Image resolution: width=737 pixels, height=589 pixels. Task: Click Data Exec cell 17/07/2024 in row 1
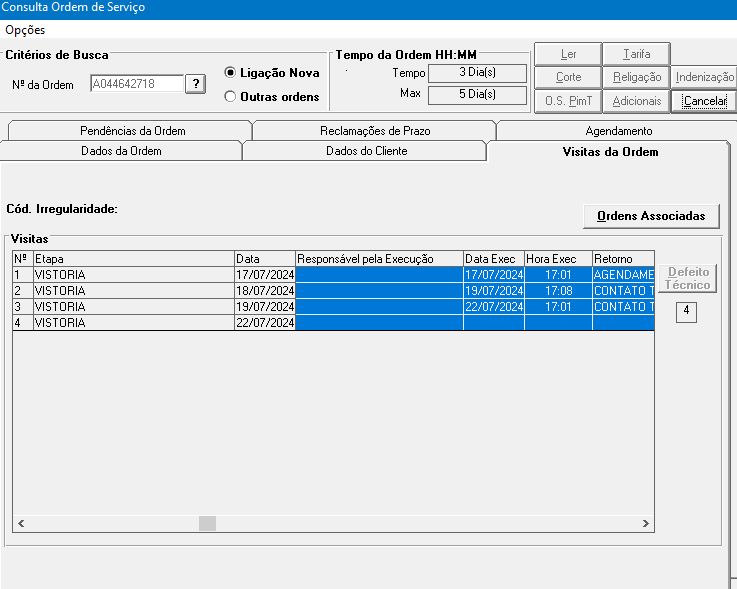[x=494, y=275]
